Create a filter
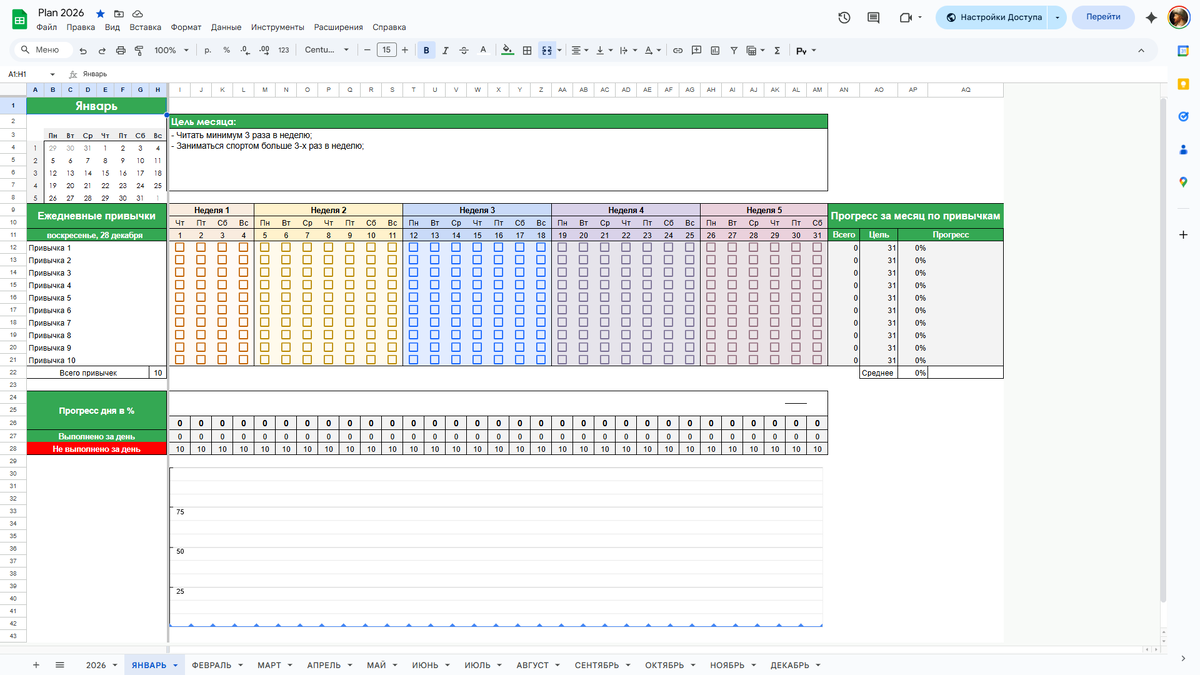 (x=733, y=50)
